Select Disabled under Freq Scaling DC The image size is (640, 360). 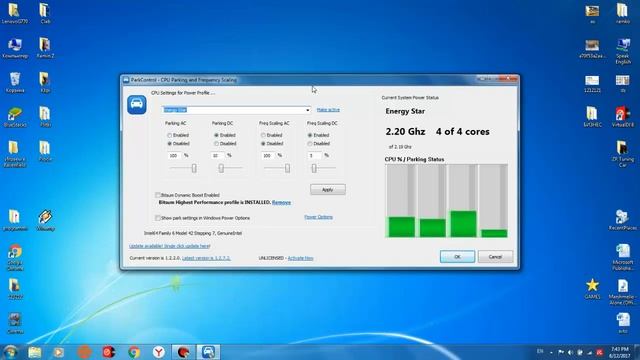[x=310, y=144]
